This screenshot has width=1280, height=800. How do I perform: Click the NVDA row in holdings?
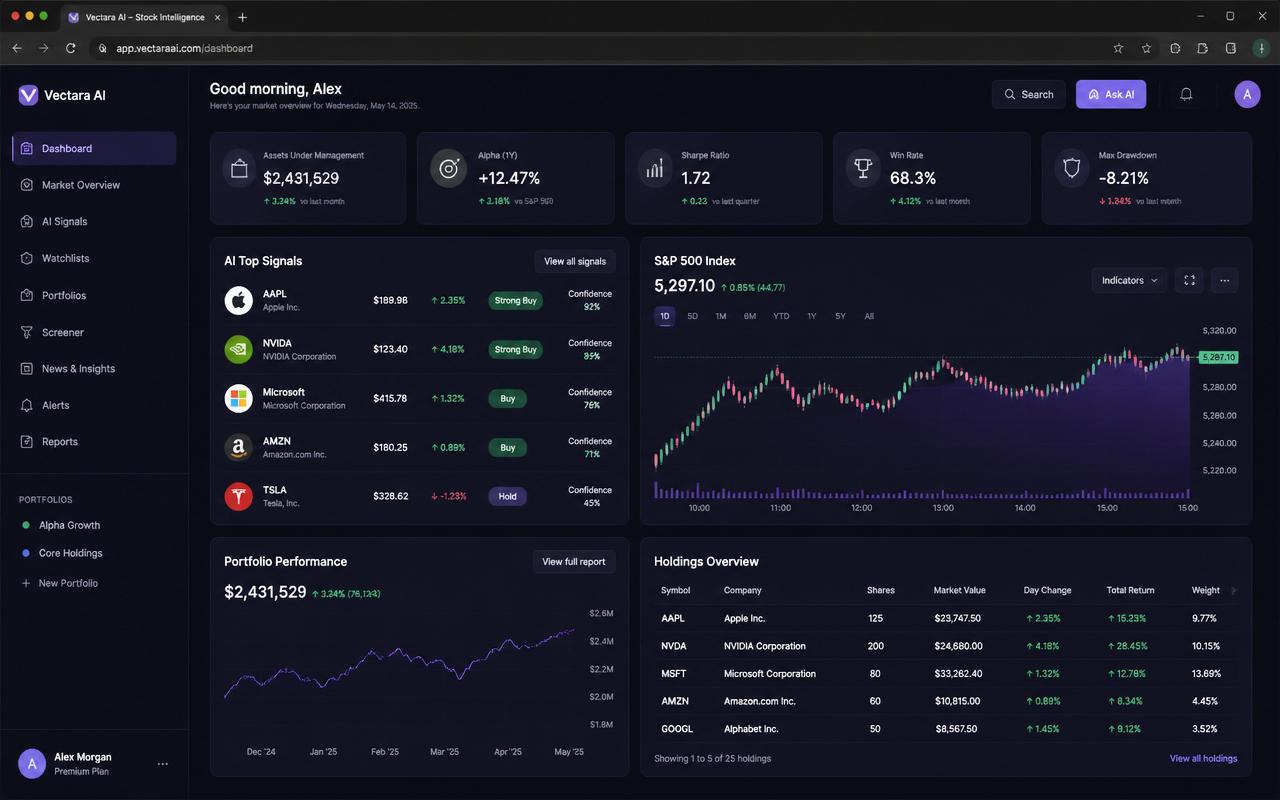click(x=945, y=646)
